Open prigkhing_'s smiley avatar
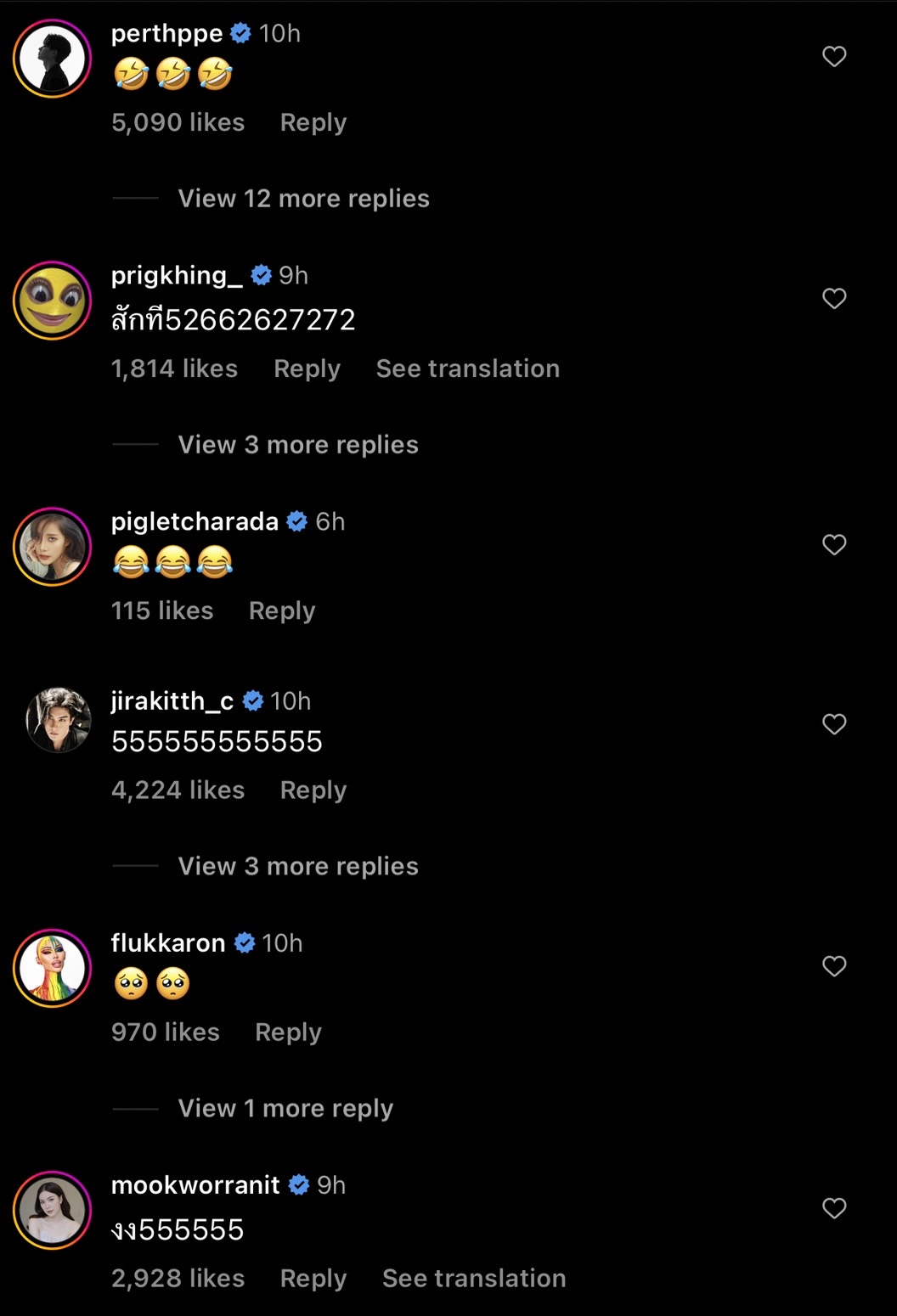The image size is (897, 1316). pos(53,301)
